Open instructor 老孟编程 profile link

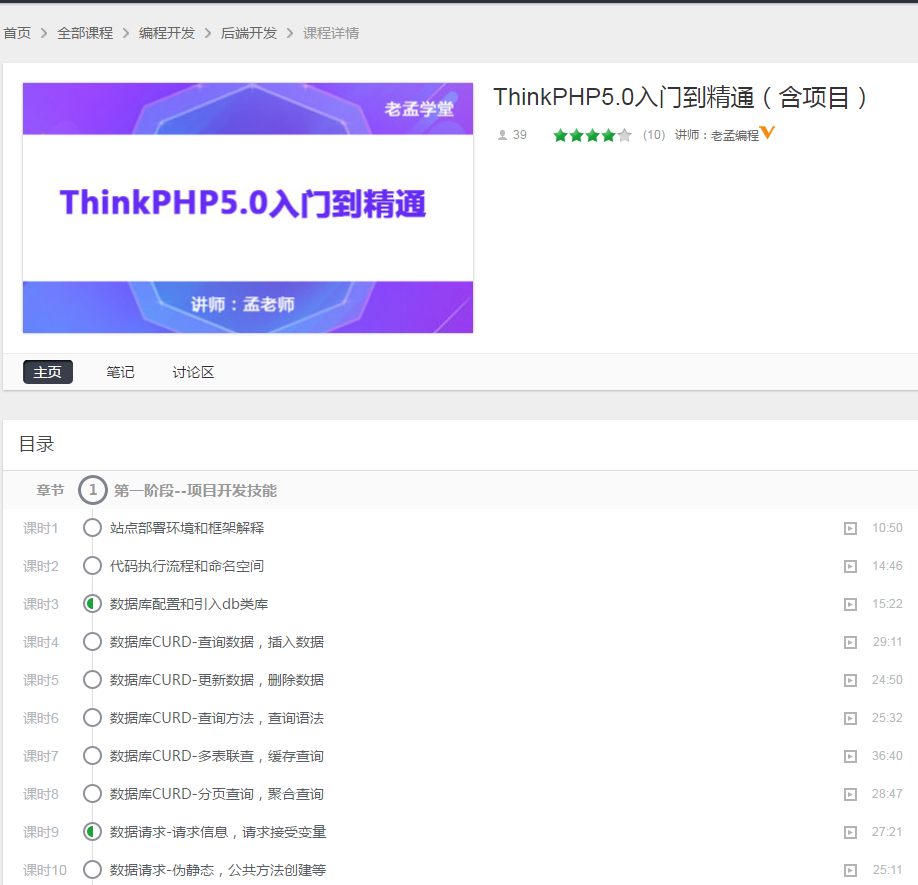pyautogui.click(x=735, y=136)
